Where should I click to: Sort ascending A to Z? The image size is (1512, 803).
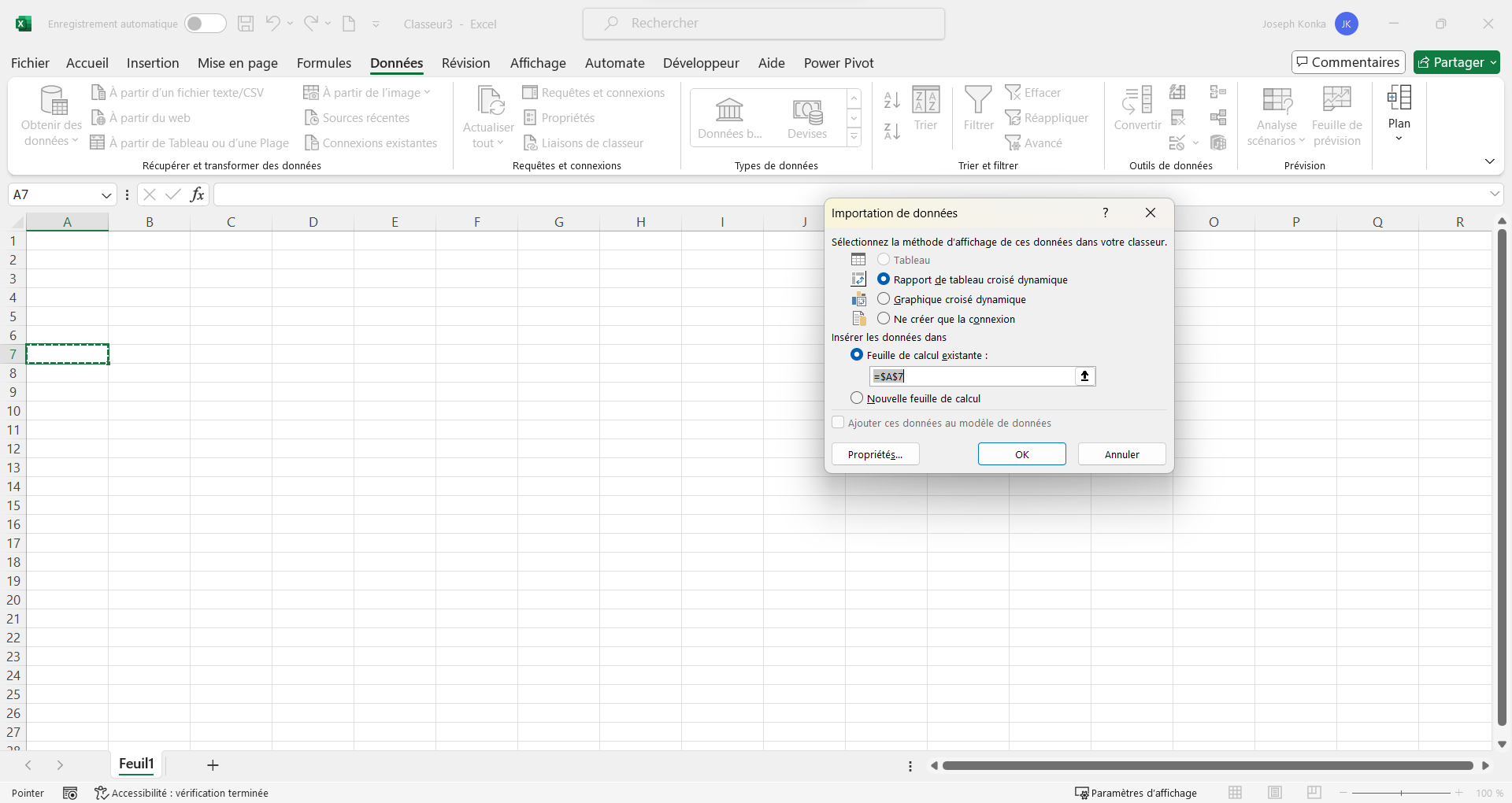(x=891, y=100)
